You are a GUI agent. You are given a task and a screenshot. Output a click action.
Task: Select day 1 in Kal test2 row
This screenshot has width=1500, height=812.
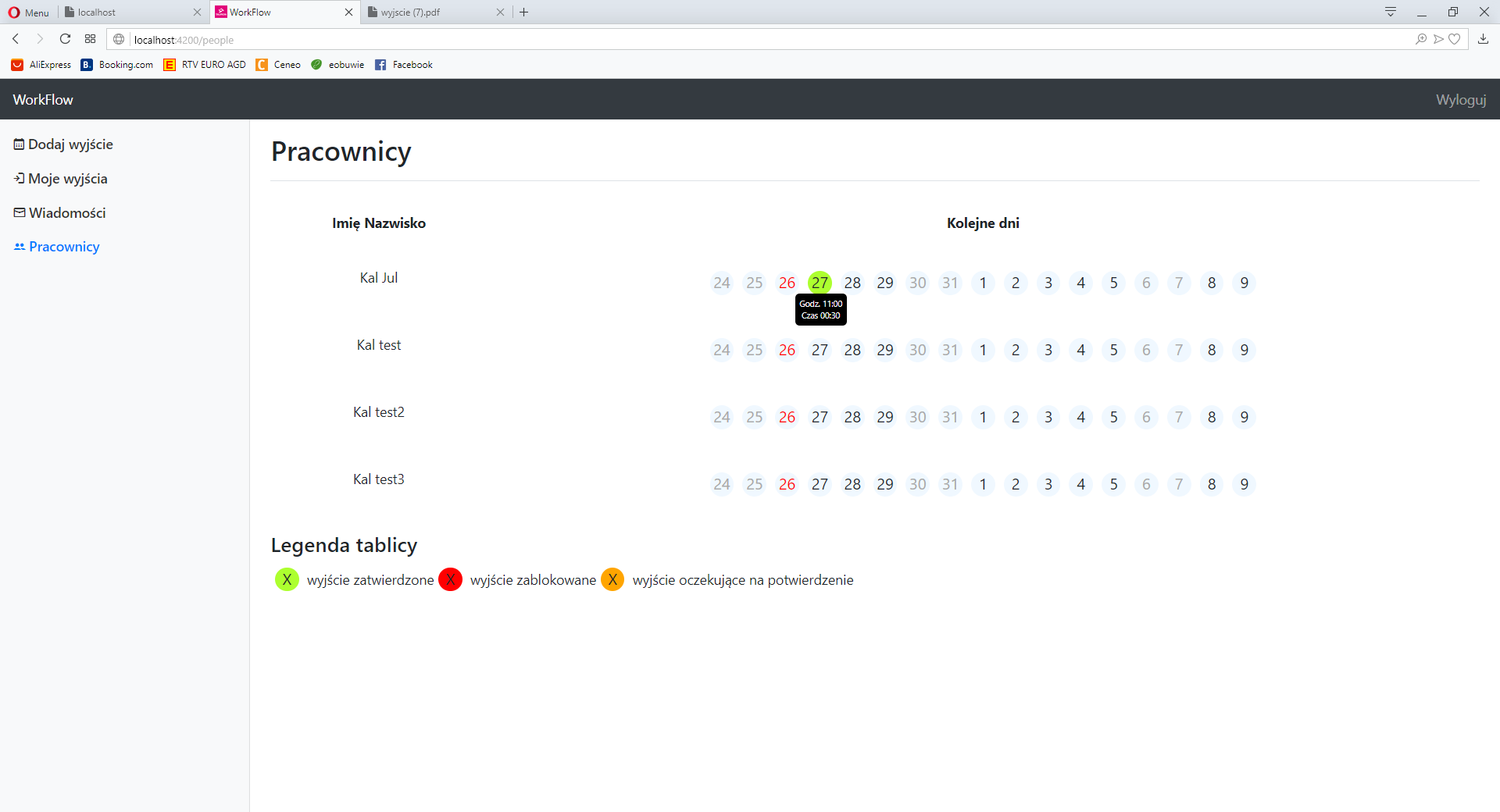(x=983, y=417)
